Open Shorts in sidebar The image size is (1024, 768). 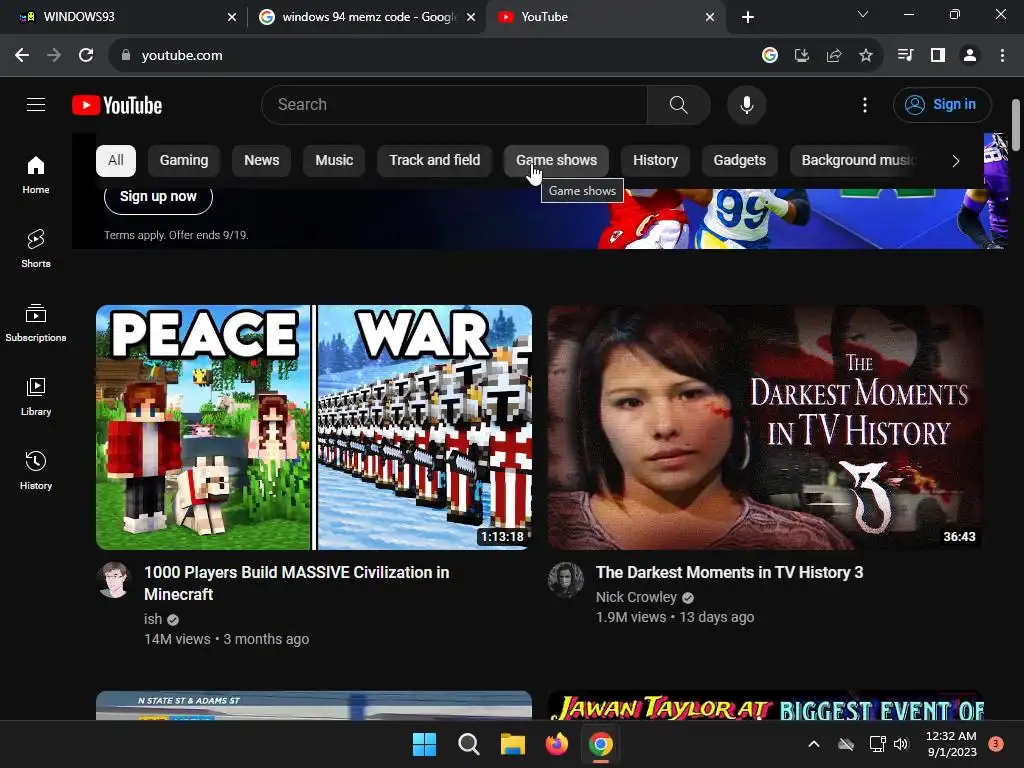click(x=36, y=248)
